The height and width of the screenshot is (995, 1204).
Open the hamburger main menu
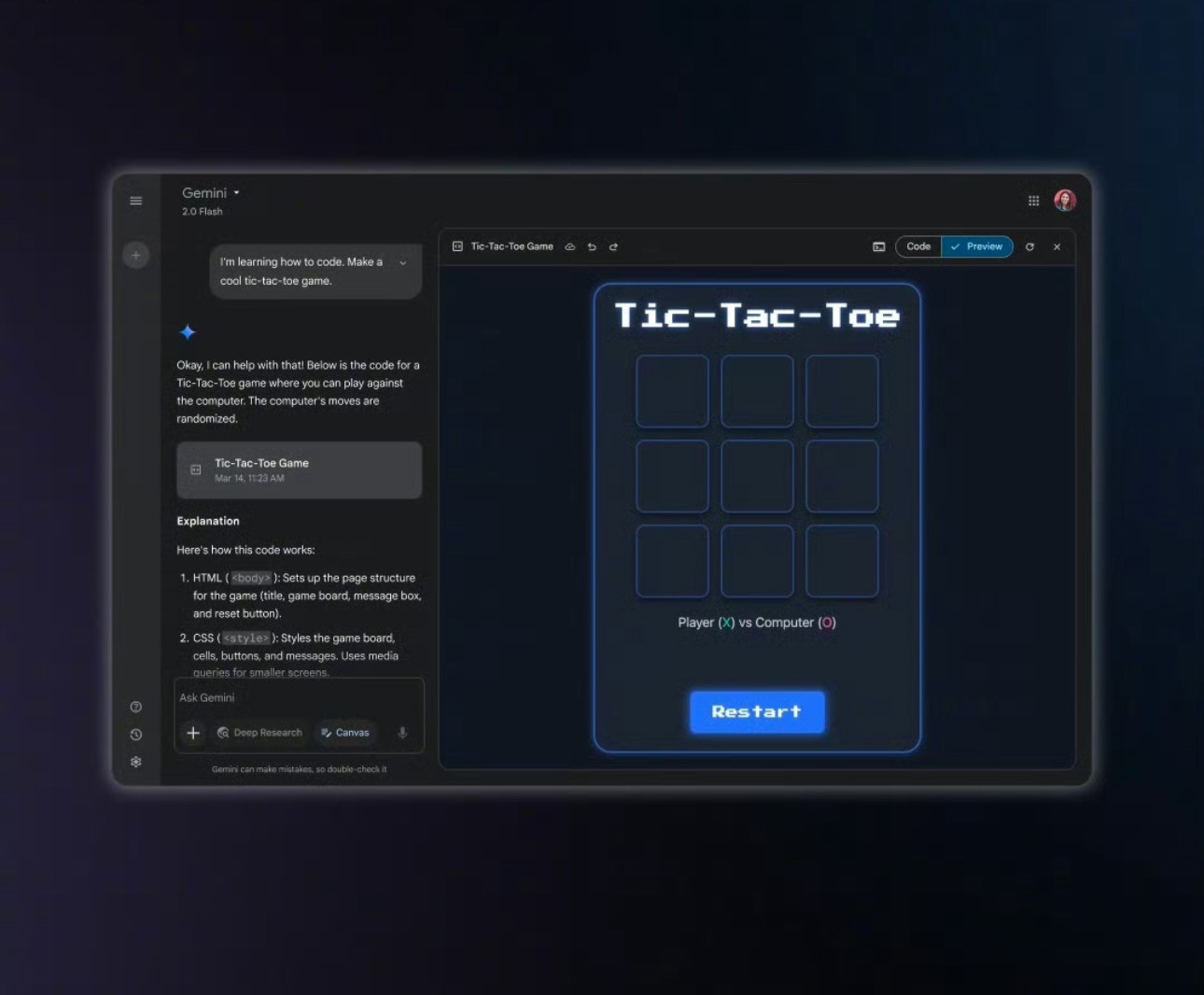135,201
